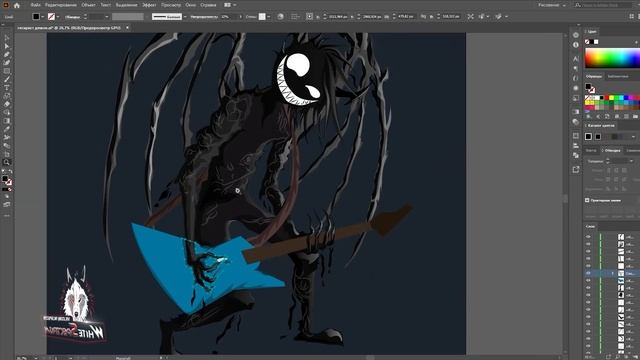Open the Character panel icon in dock
The width and height of the screenshot is (640, 360).
[x=576, y=58]
